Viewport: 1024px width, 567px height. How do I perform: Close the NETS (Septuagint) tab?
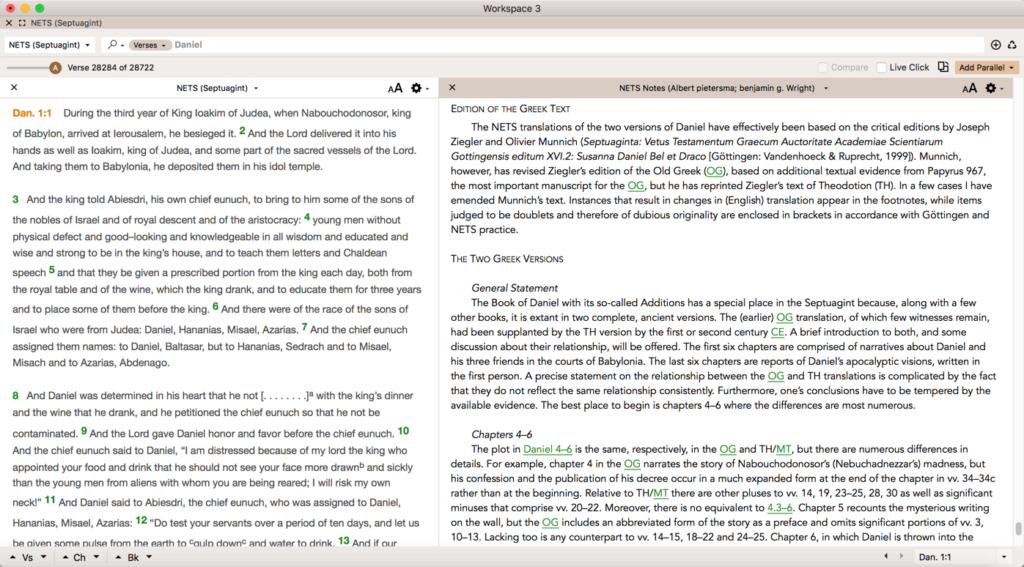coord(8,23)
